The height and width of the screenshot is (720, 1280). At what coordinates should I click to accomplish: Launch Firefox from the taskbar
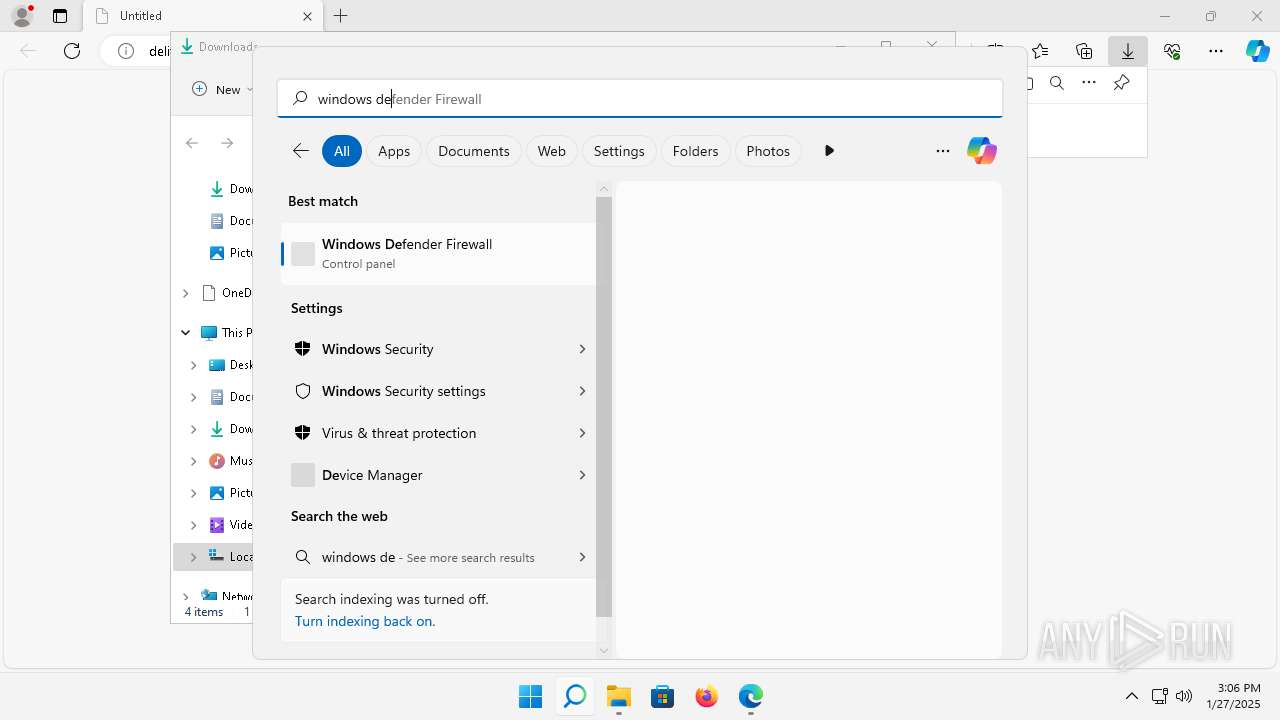pos(707,696)
